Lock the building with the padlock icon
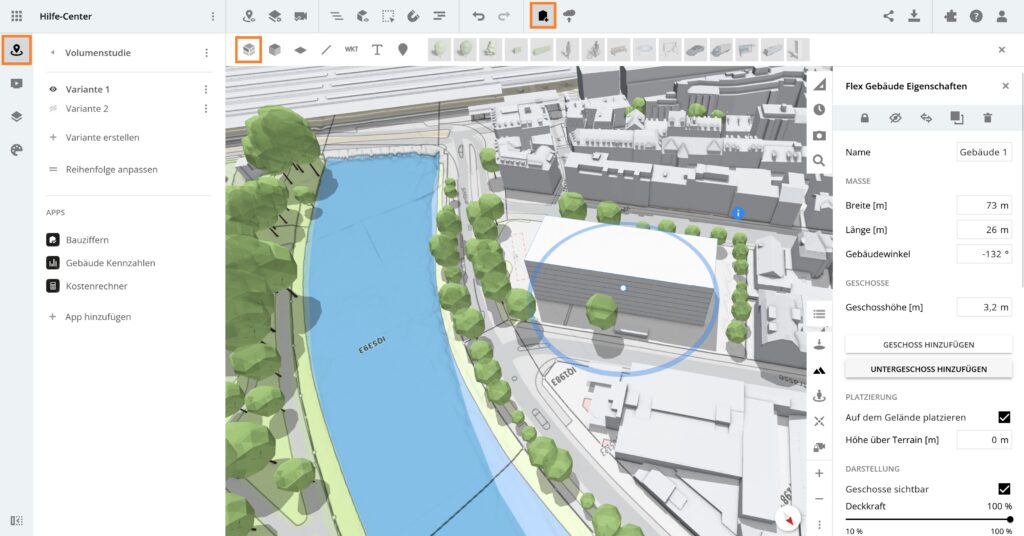 point(864,118)
